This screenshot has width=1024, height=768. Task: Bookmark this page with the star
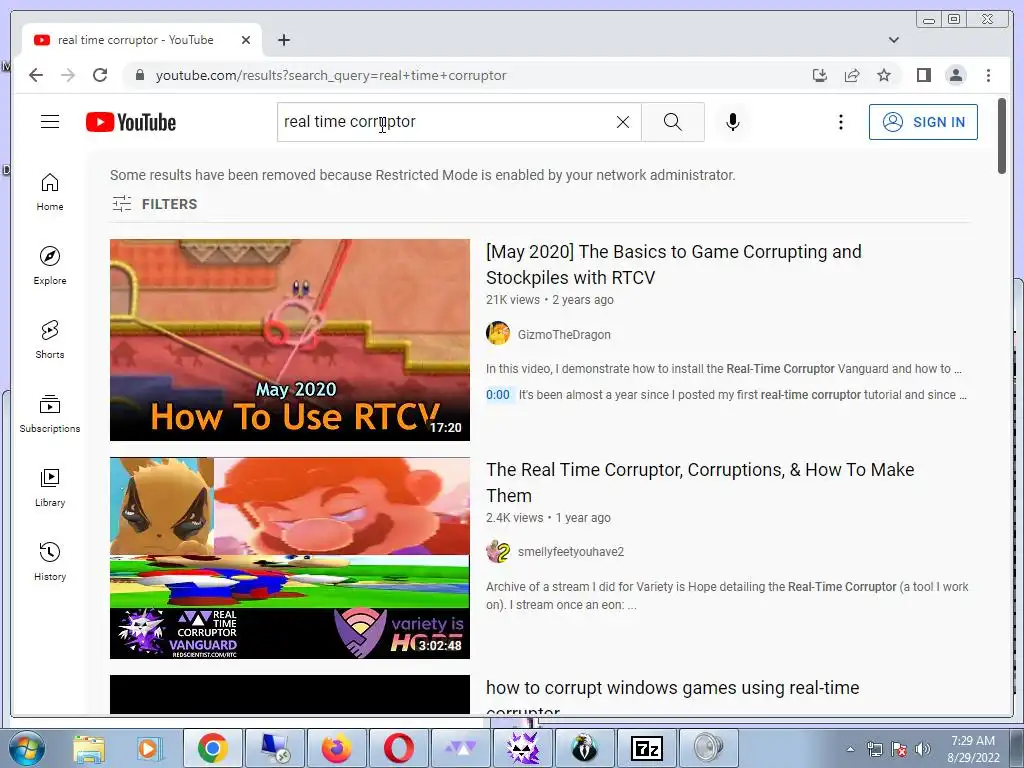(x=884, y=75)
